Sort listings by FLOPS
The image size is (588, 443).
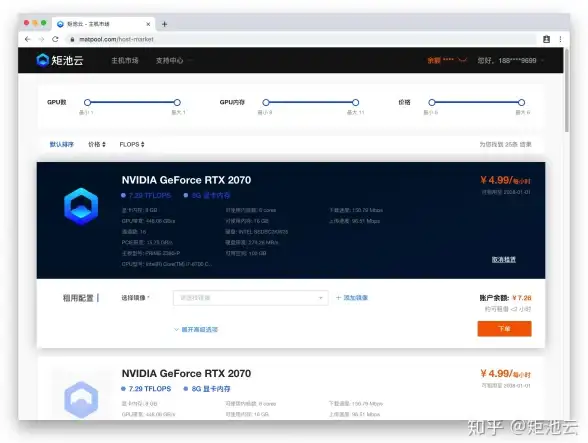point(132,144)
